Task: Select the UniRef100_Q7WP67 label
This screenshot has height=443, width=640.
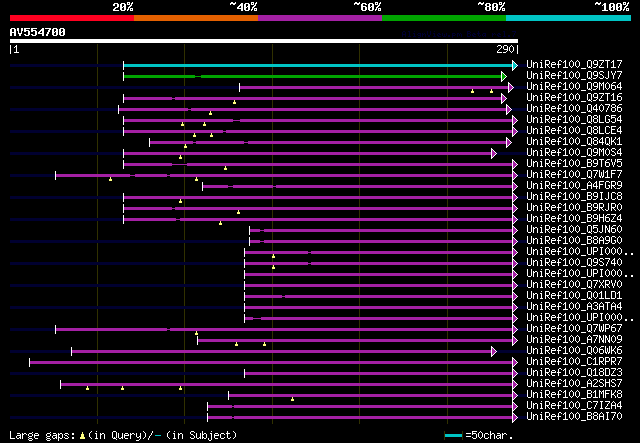Action: [x=574, y=329]
